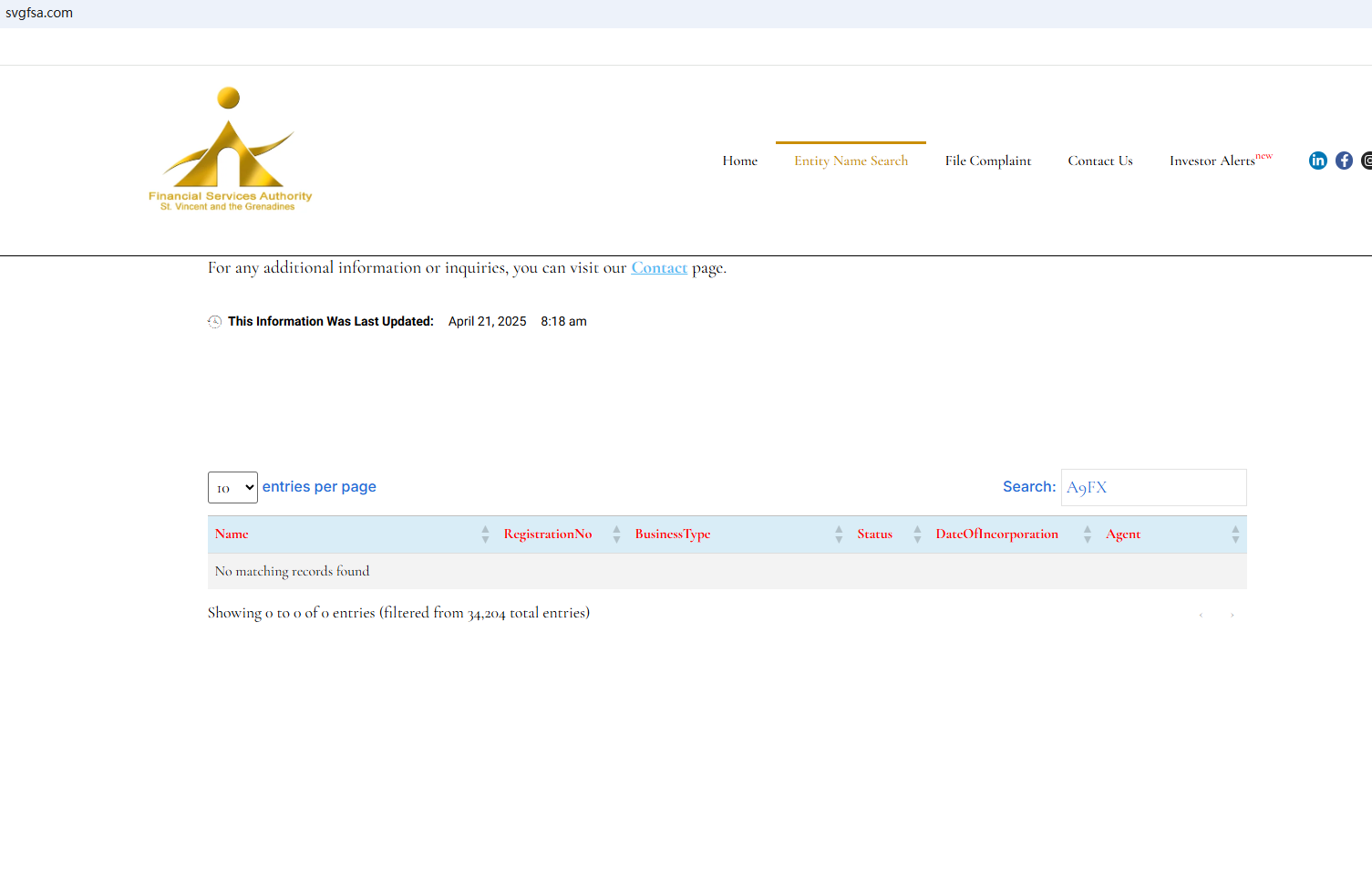Open the Investor Alerts menu item

pyautogui.click(x=1221, y=160)
